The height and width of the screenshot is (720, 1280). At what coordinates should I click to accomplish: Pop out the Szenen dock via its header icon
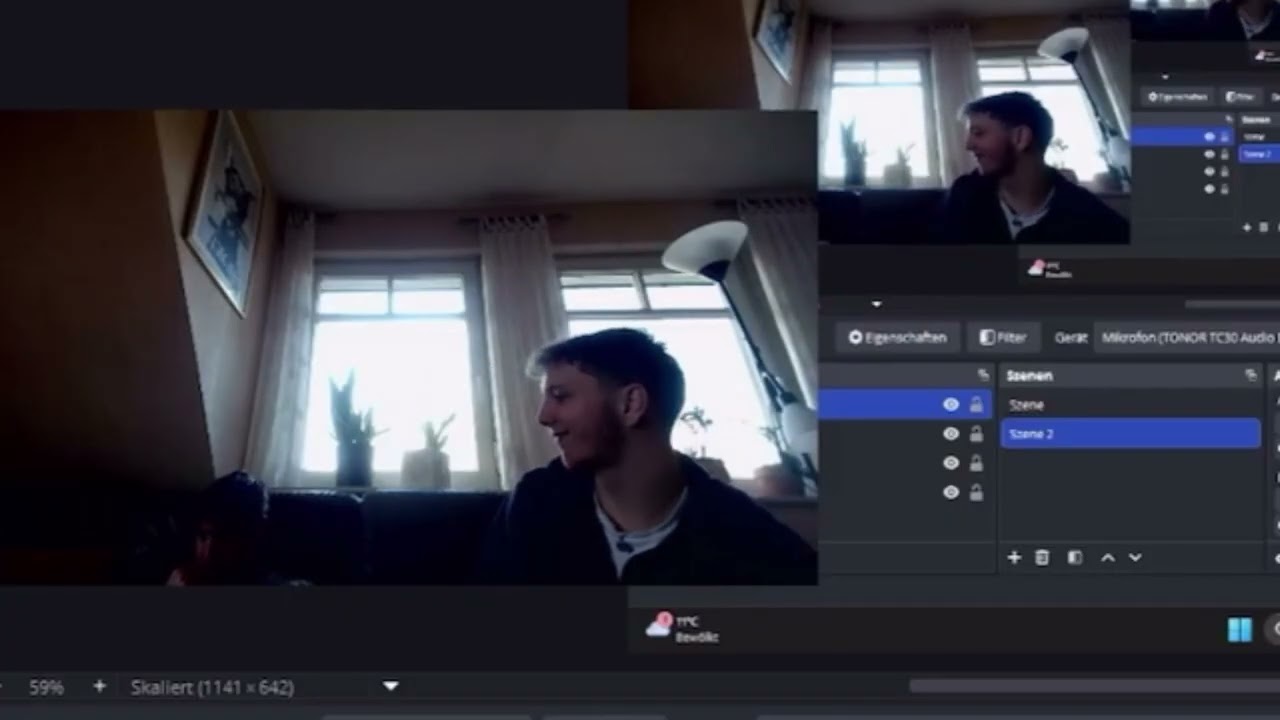[1250, 375]
